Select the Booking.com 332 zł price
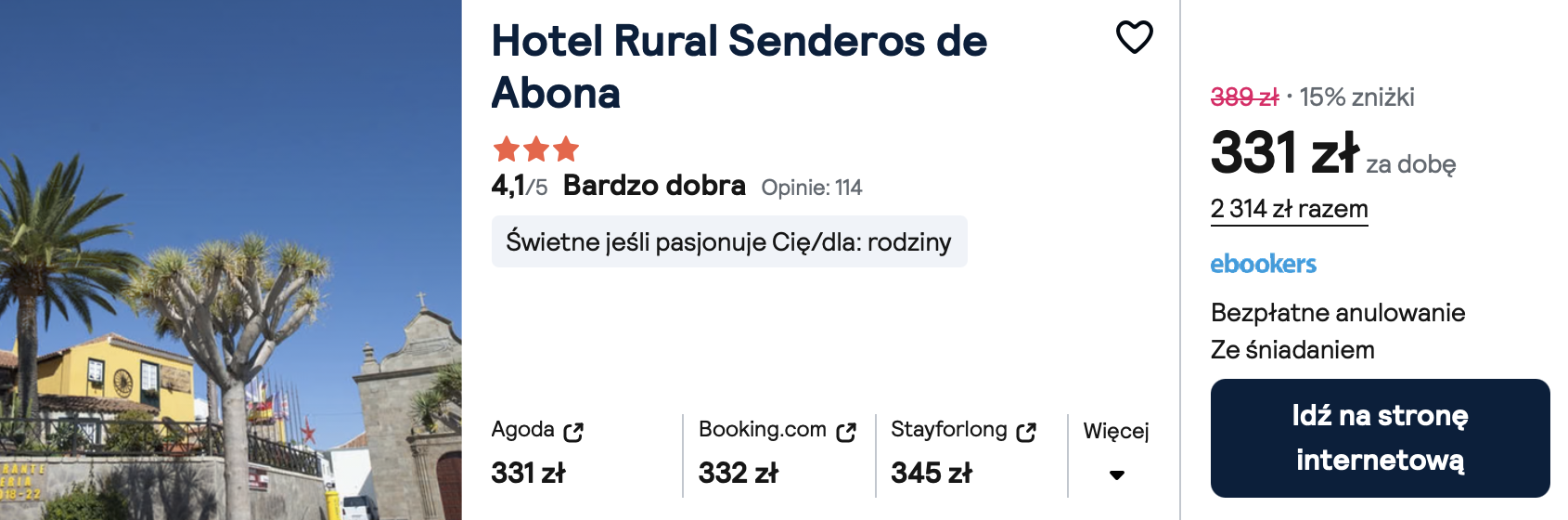 pyautogui.click(x=739, y=473)
